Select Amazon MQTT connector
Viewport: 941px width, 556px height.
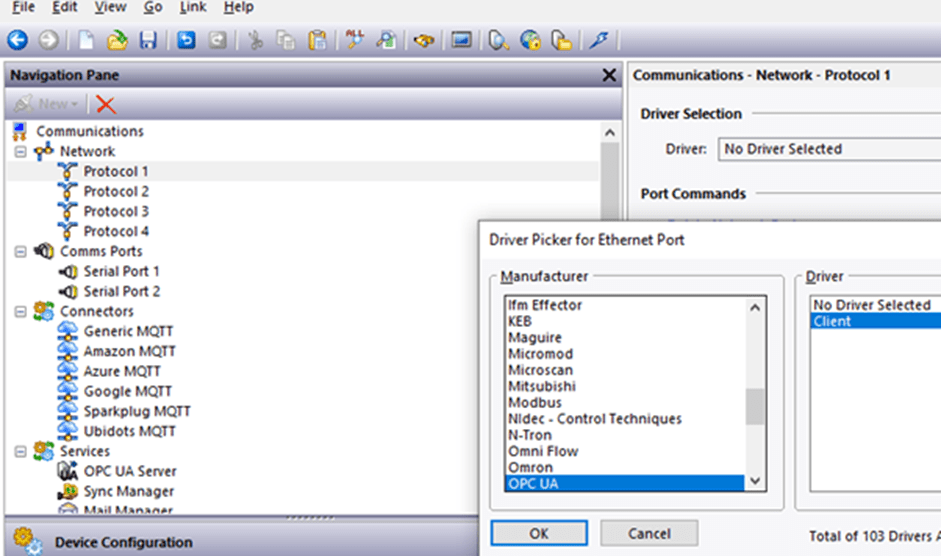pos(130,351)
